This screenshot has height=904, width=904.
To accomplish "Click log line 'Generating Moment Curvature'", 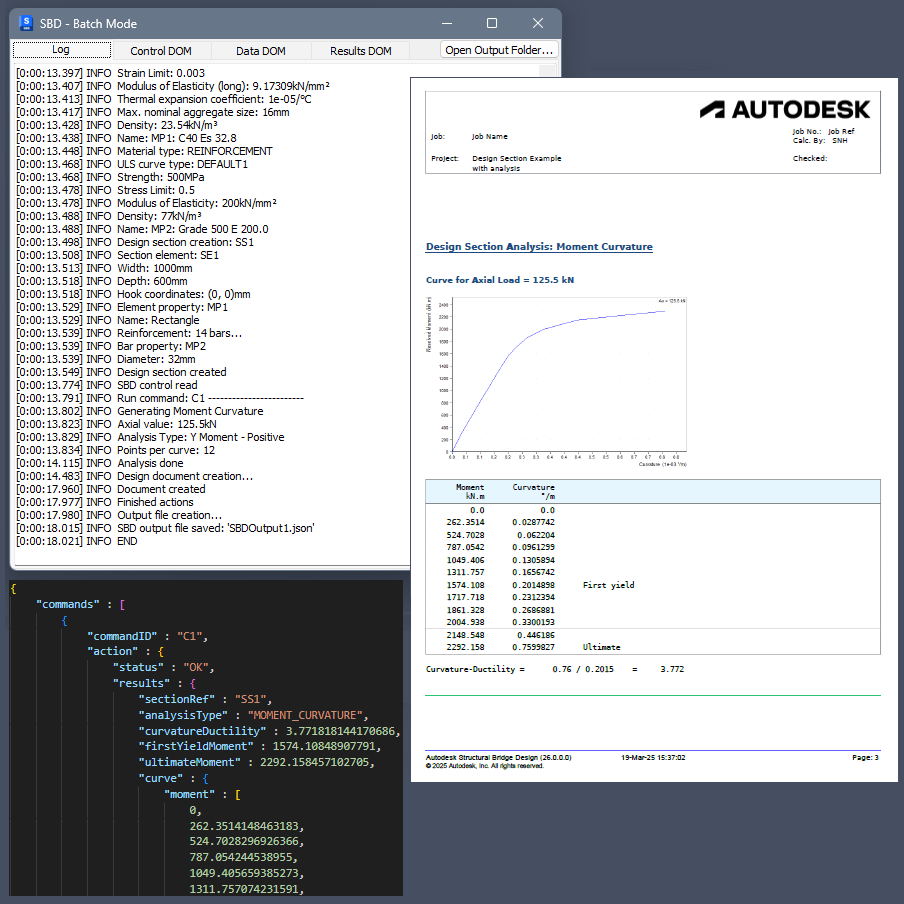I will [x=140, y=411].
